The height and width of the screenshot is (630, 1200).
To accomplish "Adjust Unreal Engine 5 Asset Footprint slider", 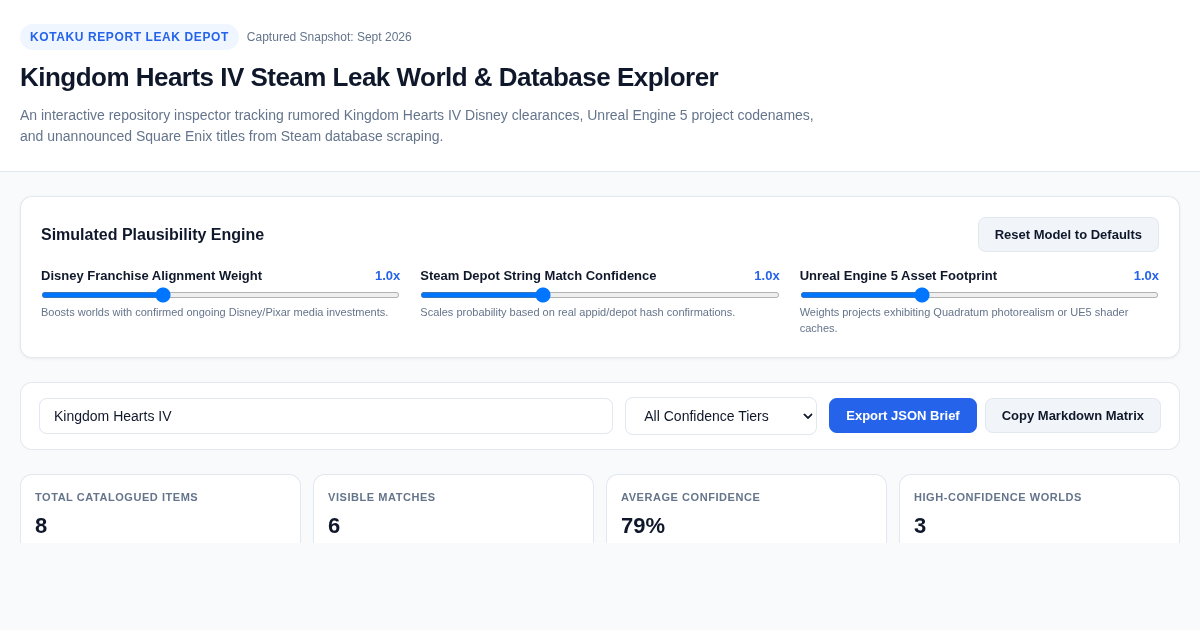I will [979, 295].
